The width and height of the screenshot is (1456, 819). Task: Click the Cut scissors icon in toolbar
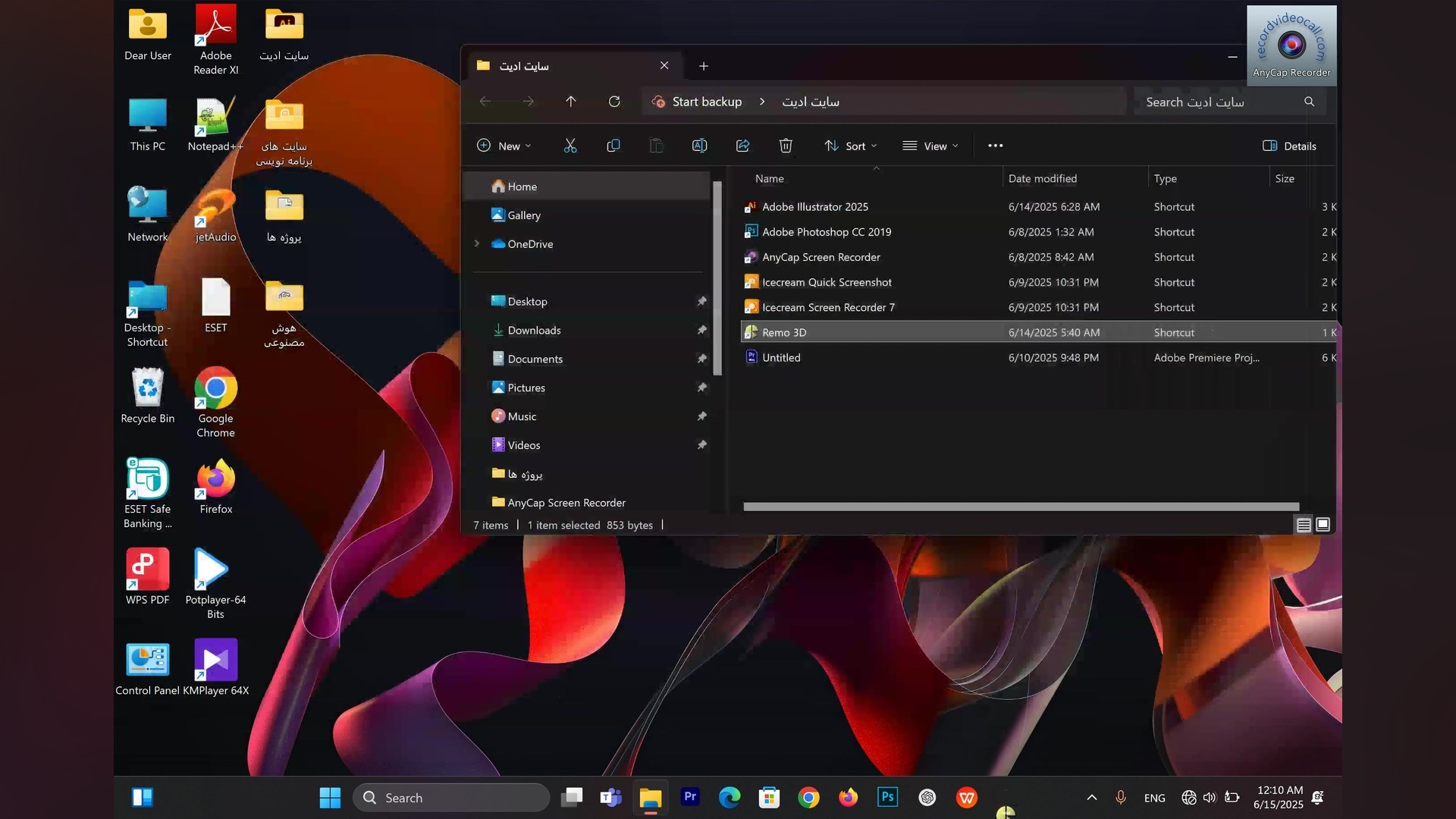(x=570, y=146)
